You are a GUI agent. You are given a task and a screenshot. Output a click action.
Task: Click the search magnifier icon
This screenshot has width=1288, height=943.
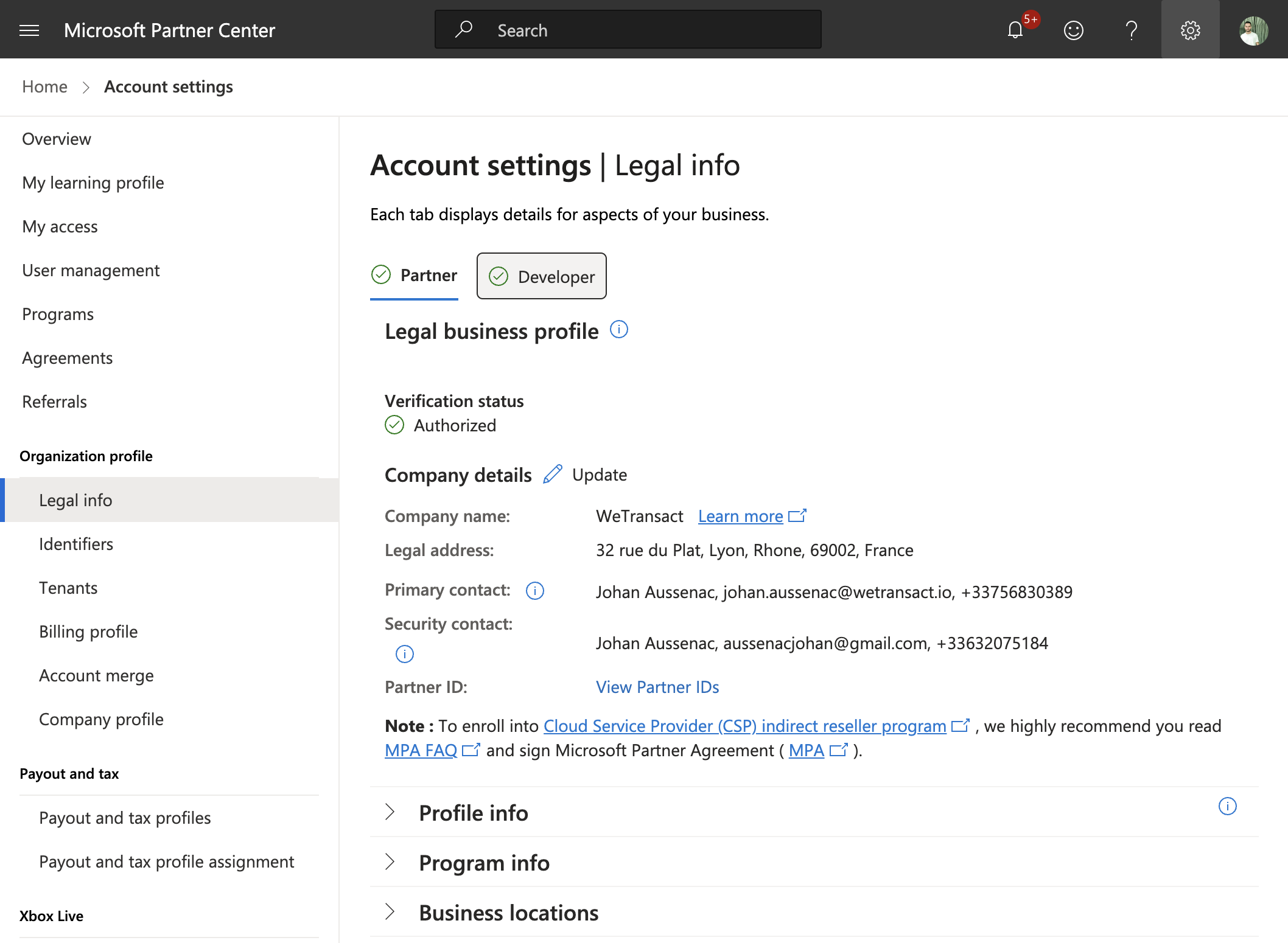[464, 29]
